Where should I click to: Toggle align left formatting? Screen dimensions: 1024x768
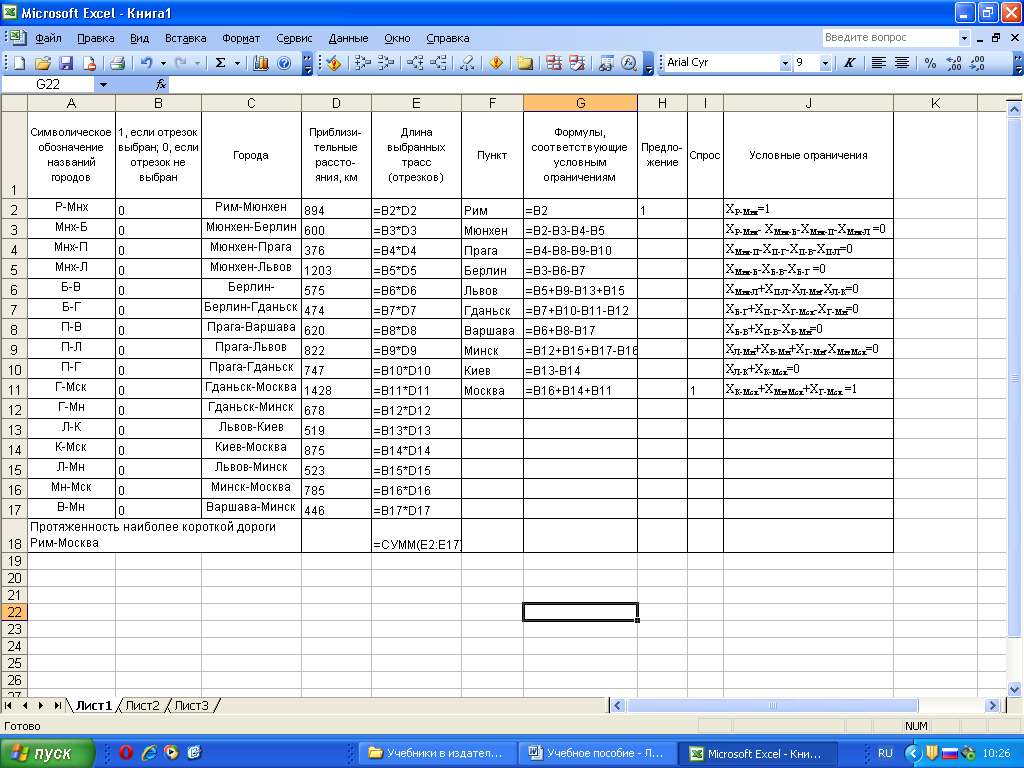pyautogui.click(x=879, y=63)
